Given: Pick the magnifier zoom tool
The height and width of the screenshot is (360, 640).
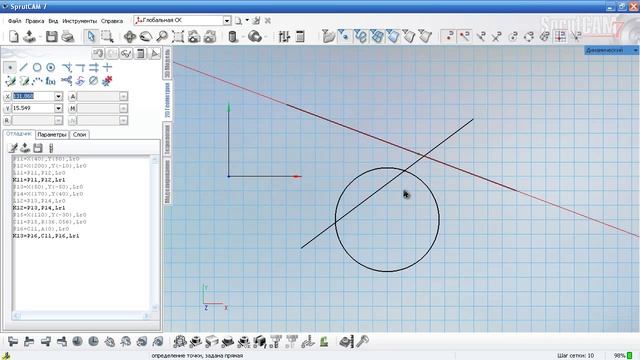Looking at the screenshot, I should click(x=162, y=37).
